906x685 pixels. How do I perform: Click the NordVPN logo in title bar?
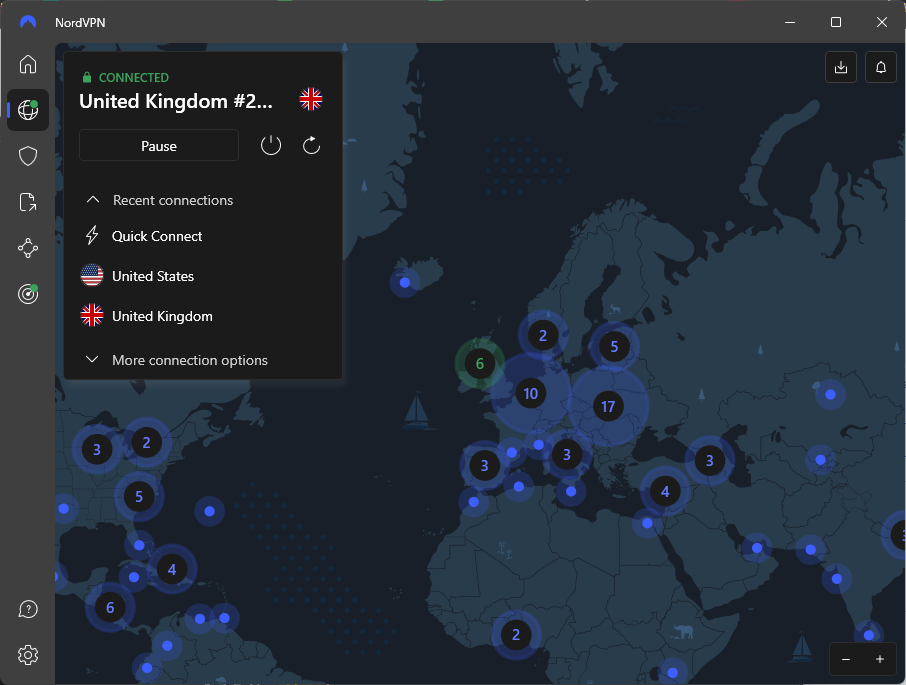(28, 23)
